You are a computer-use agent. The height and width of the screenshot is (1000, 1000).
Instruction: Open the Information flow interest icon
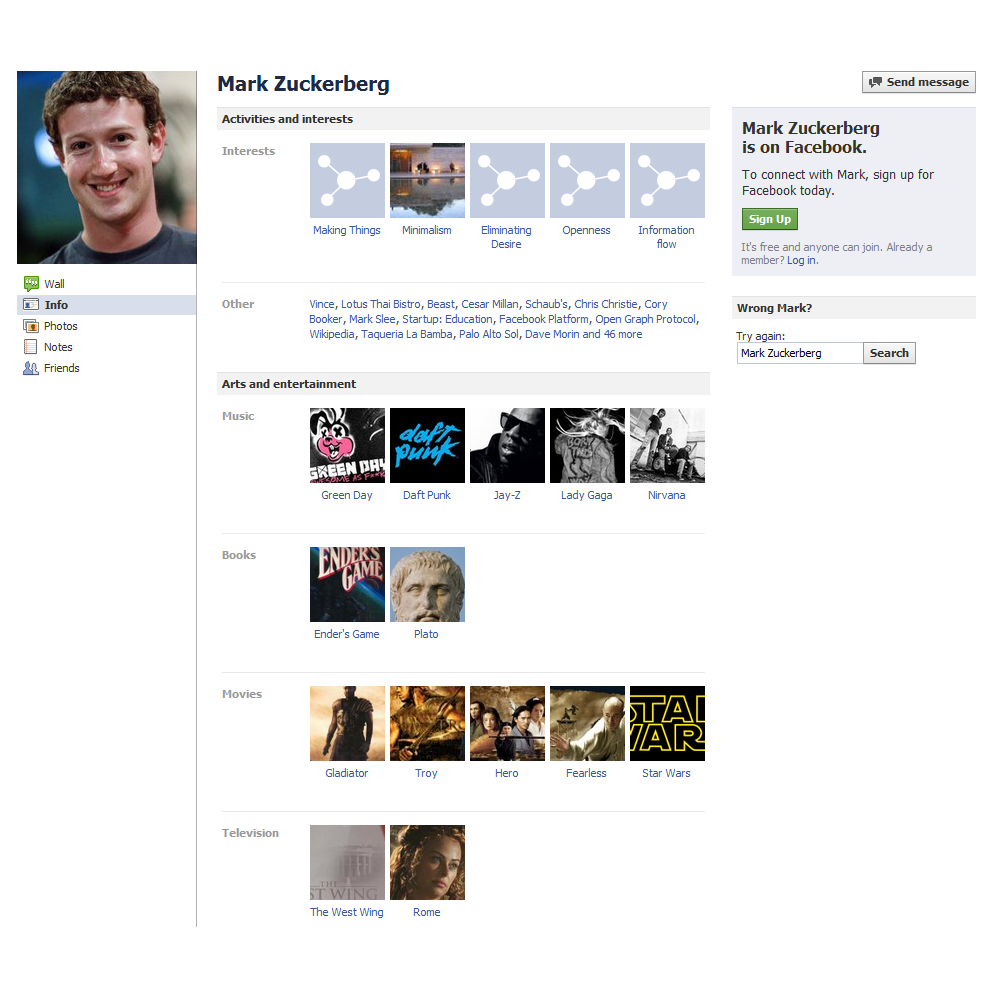tap(668, 180)
